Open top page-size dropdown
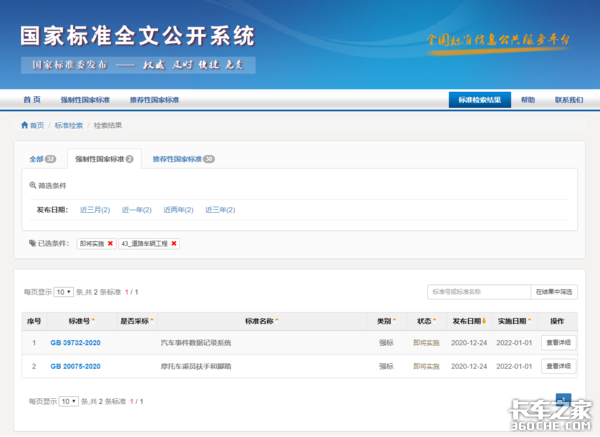Image resolution: width=600 pixels, height=437 pixels. (x=65, y=292)
